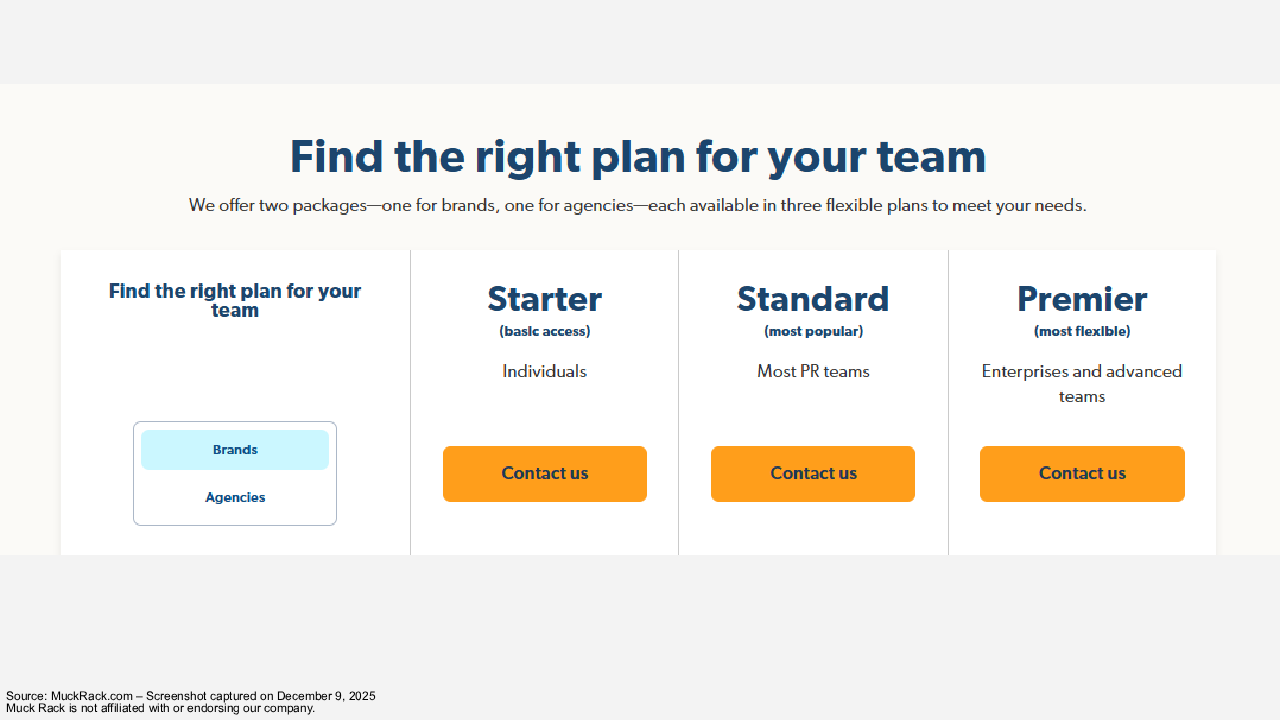Click the subtitle about two packages
This screenshot has width=1280, height=720.
638,206
